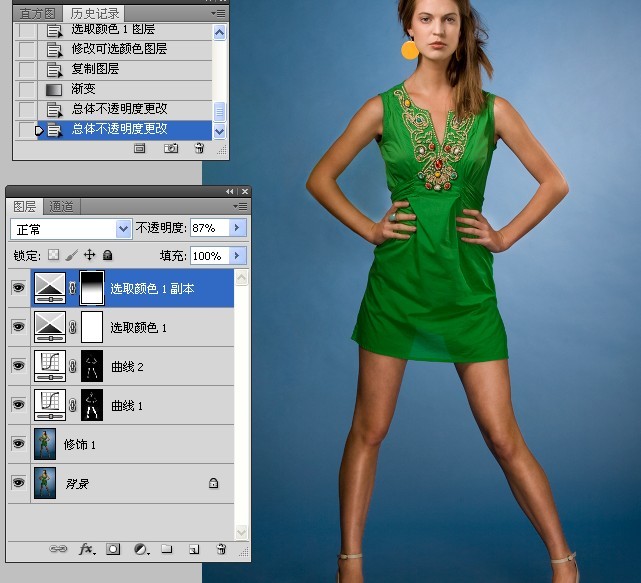641x583 pixels.
Task: Create new snapshot camera icon in History
Action: (171, 148)
